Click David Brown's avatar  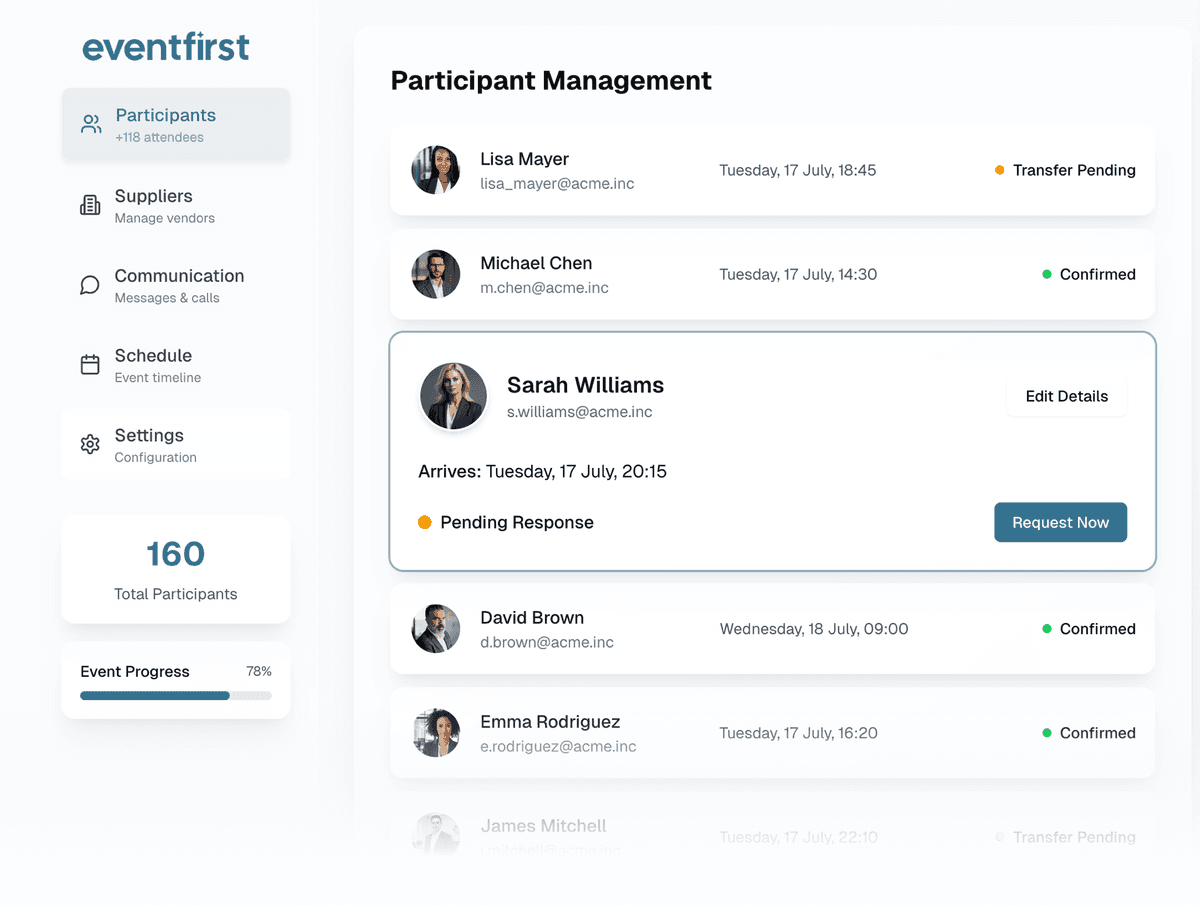coord(436,629)
